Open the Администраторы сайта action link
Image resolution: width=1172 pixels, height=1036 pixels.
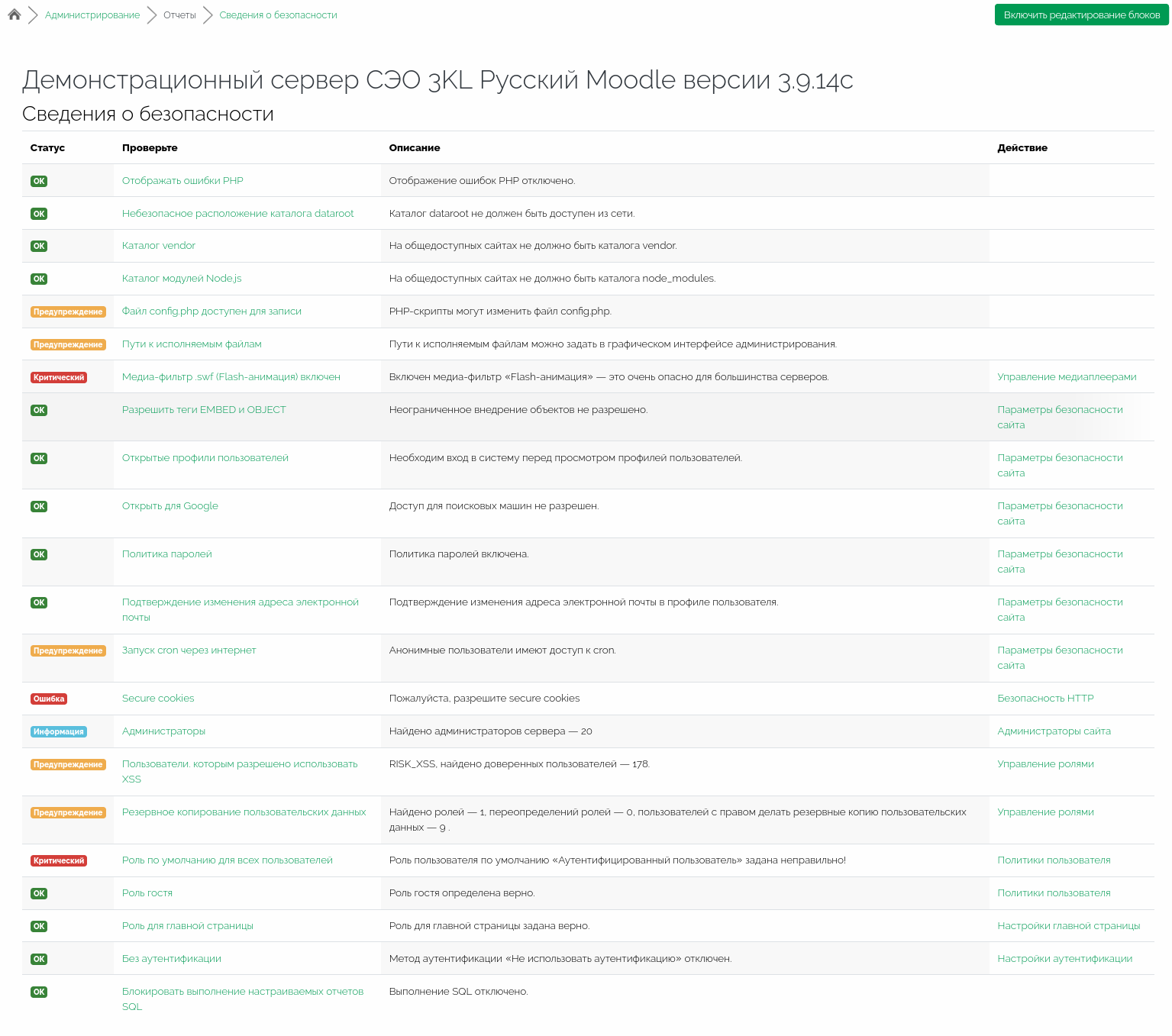pyautogui.click(x=1054, y=731)
